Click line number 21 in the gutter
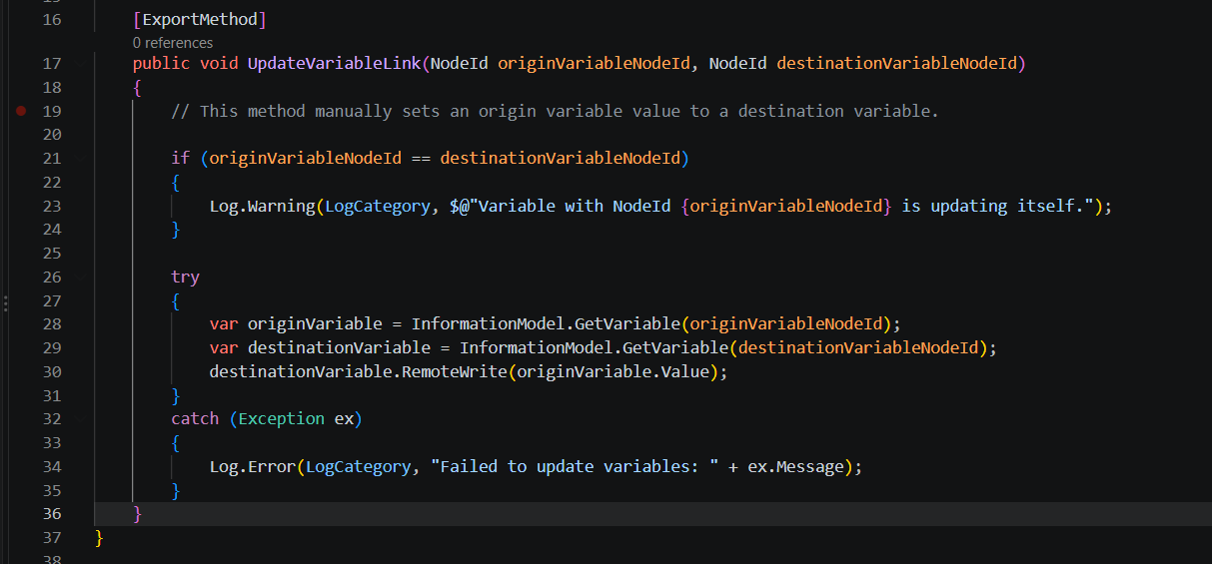 (x=52, y=158)
